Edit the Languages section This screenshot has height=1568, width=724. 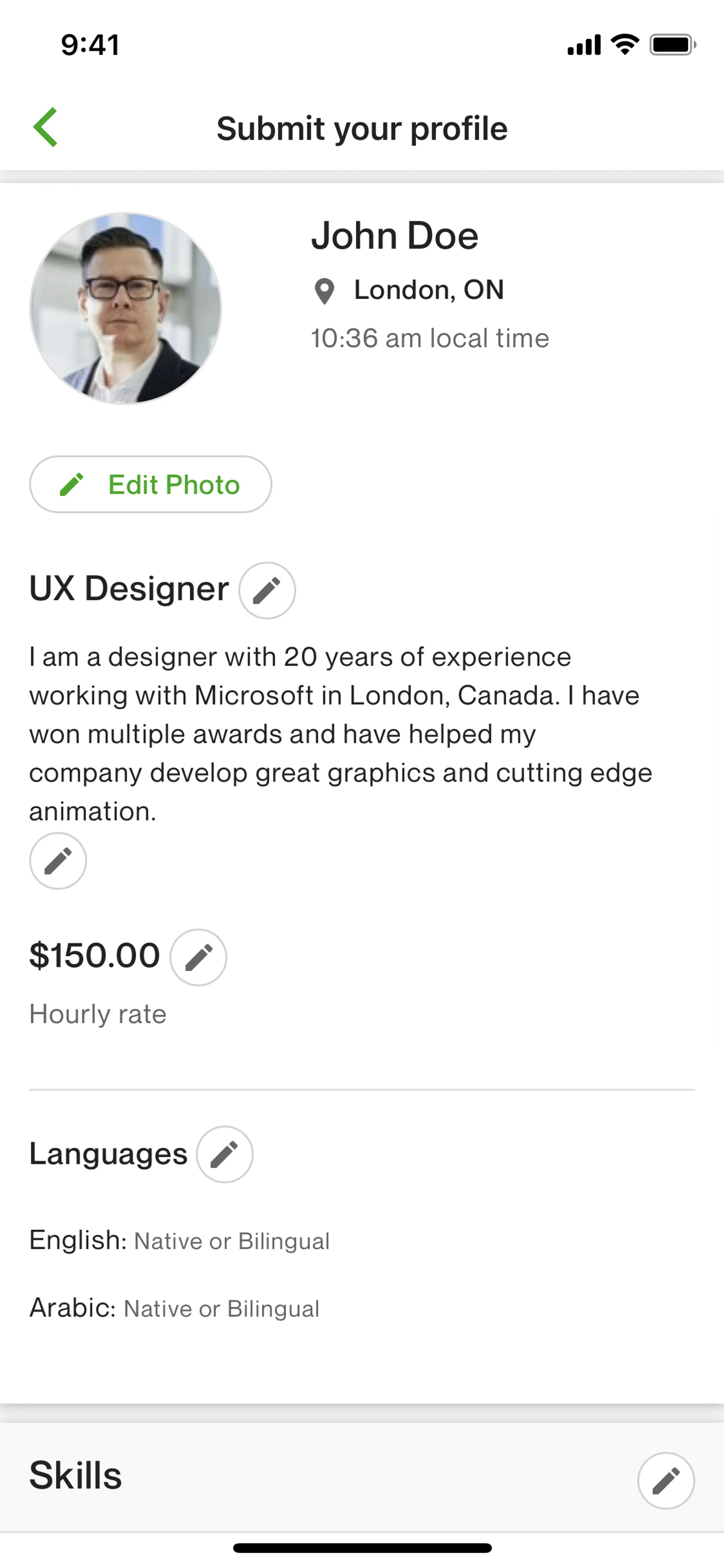[x=224, y=1154]
